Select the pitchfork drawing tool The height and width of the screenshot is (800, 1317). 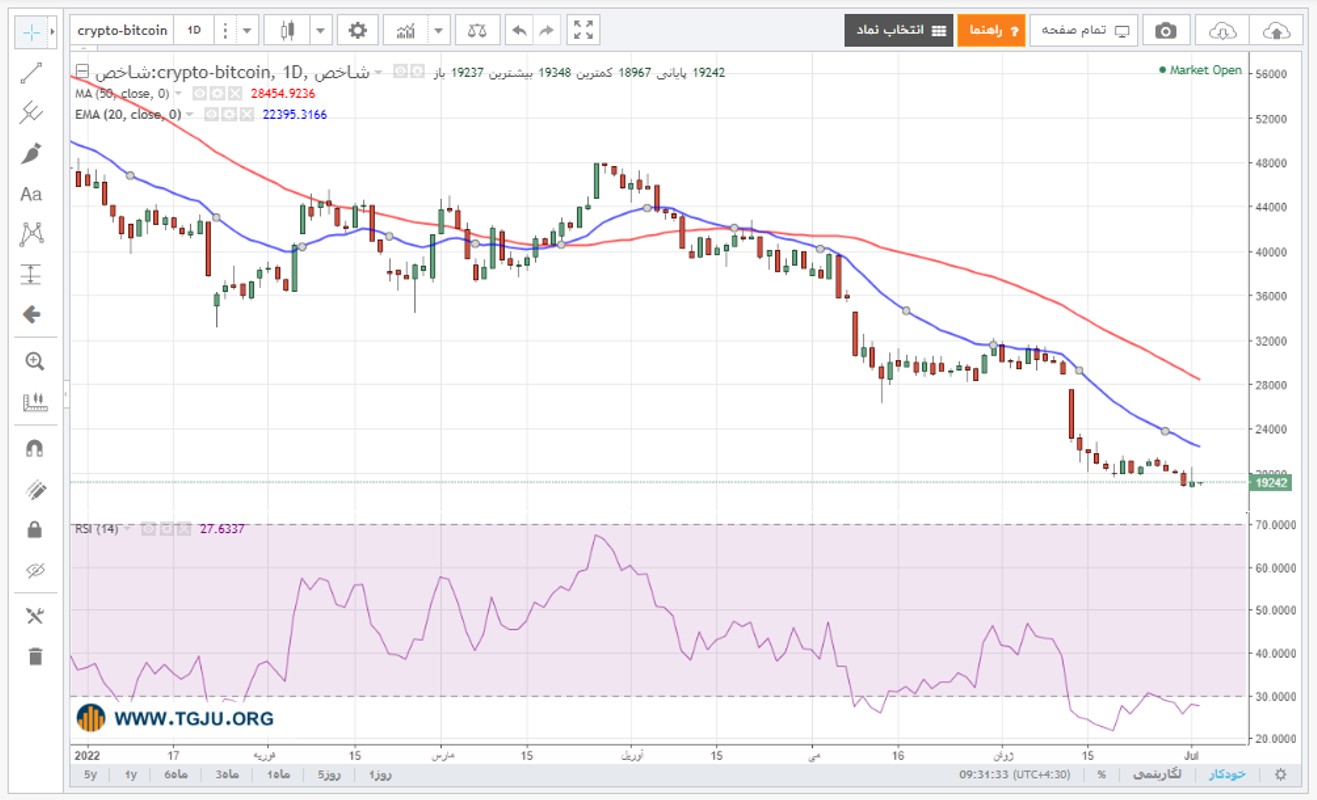32,113
